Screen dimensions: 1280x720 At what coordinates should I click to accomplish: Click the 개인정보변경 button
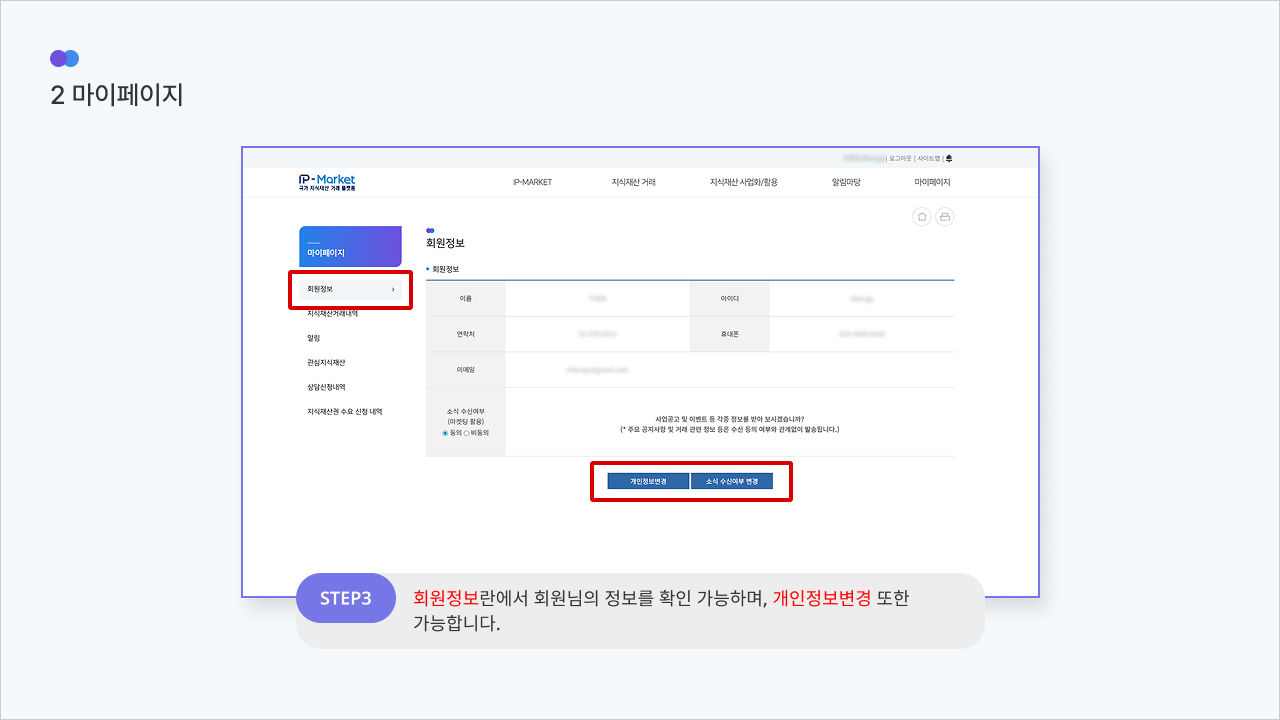(648, 481)
